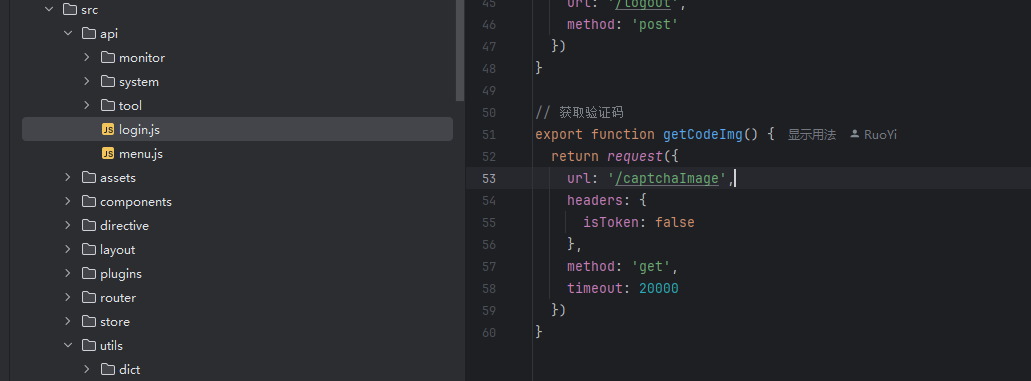Click line number 51 in gutter
The height and width of the screenshot is (381, 1031).
(489, 134)
